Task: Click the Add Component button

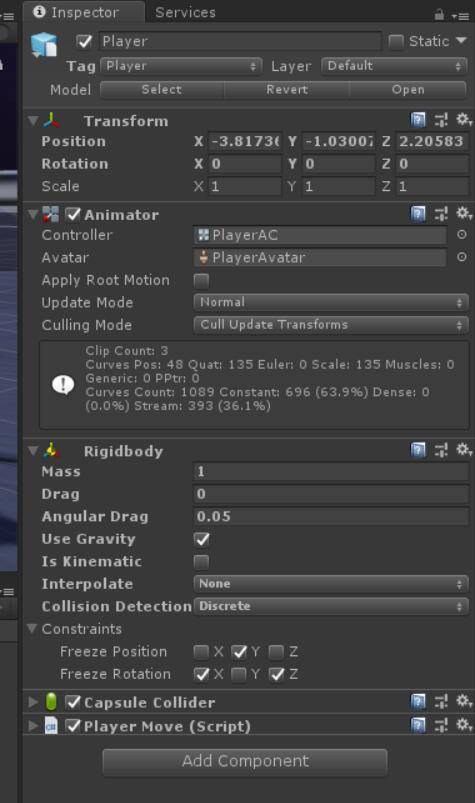Action: [245, 762]
